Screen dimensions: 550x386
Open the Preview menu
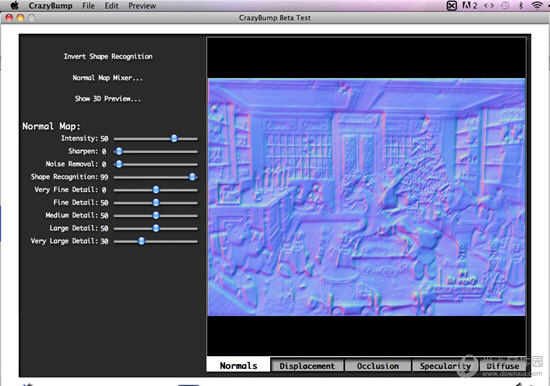point(142,6)
